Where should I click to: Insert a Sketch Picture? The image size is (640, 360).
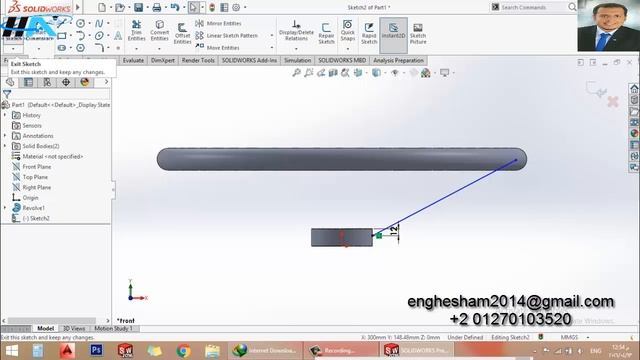(x=418, y=33)
